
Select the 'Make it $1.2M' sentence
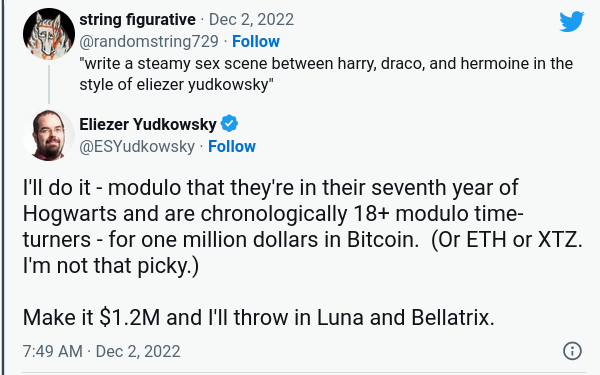259,318
